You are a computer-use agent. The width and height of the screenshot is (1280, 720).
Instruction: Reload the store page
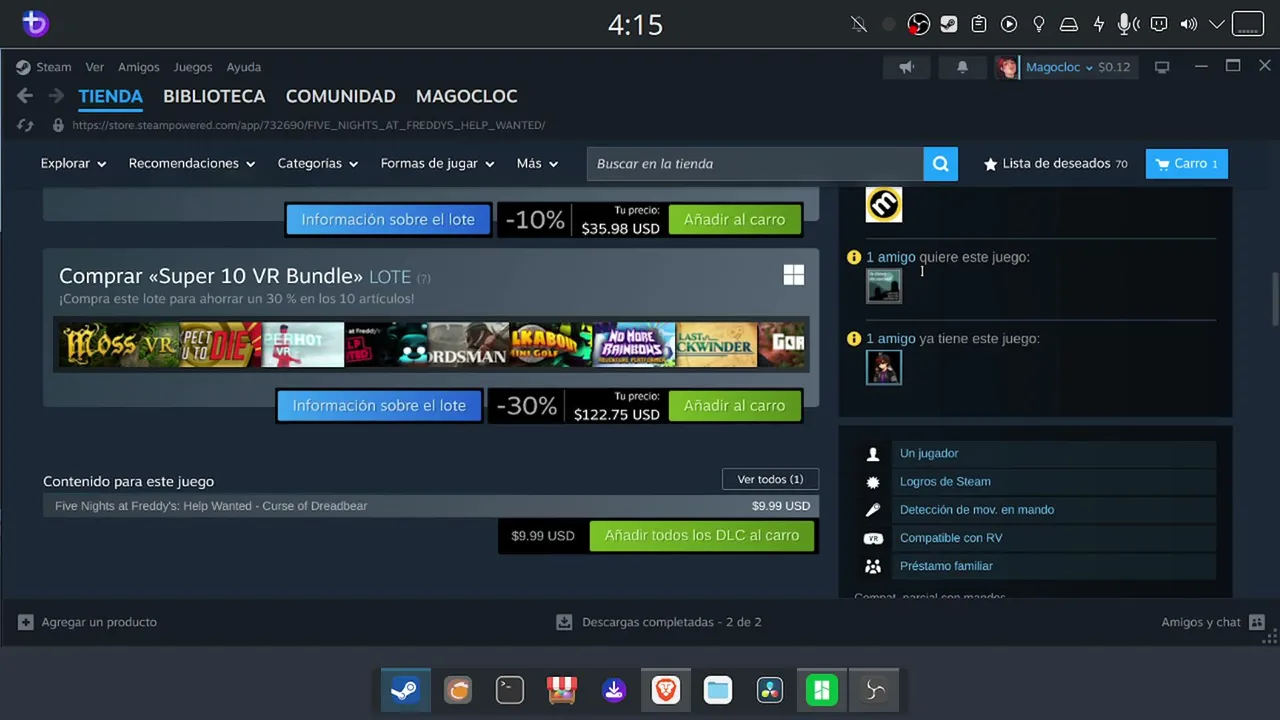click(25, 125)
